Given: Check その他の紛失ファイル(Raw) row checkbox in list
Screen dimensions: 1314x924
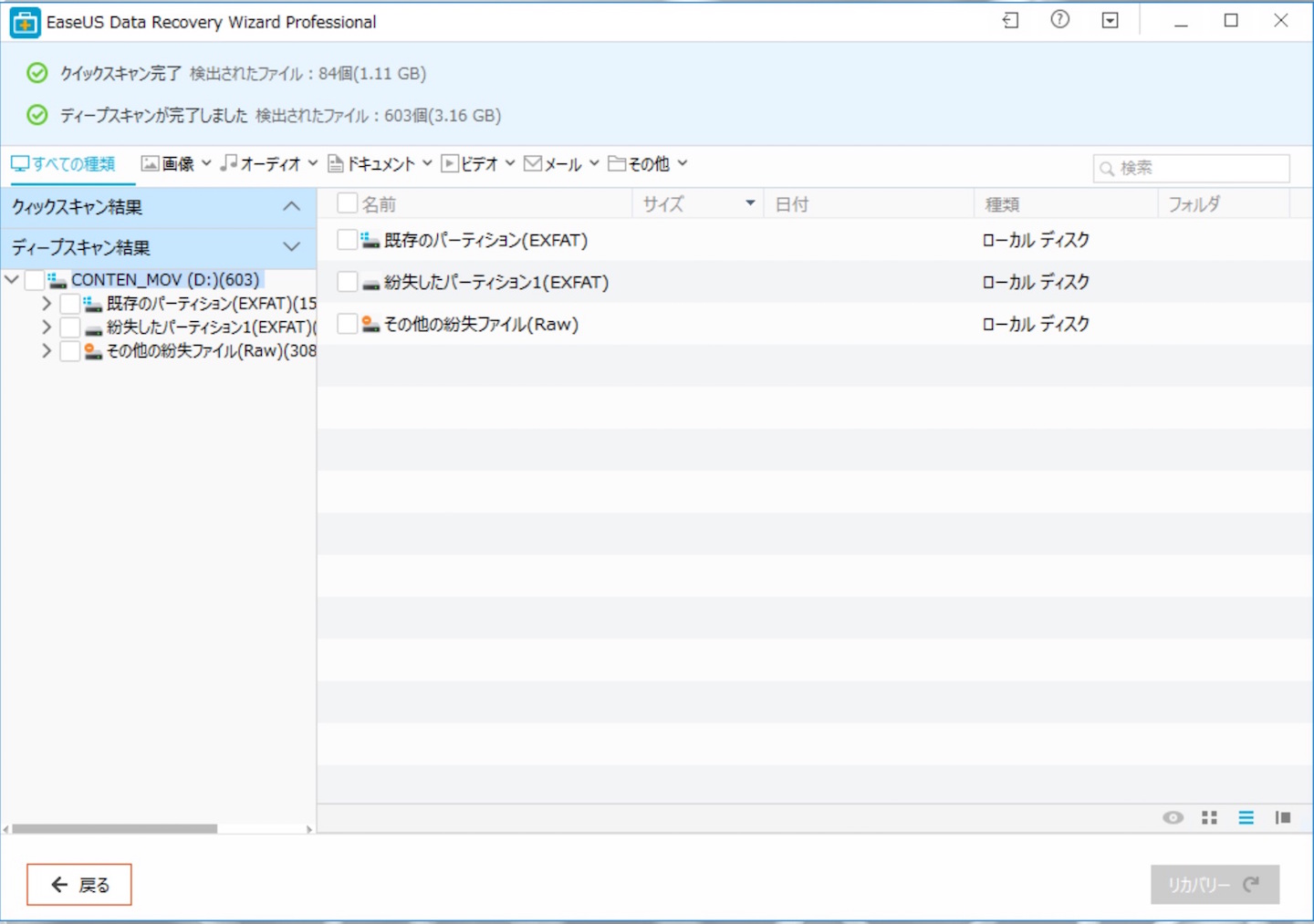Looking at the screenshot, I should pyautogui.click(x=347, y=323).
